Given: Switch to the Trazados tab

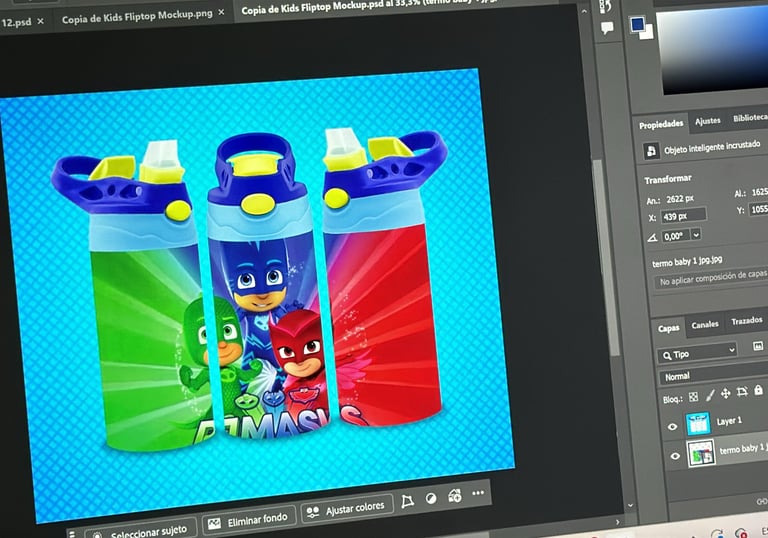Looking at the screenshot, I should point(746,321).
